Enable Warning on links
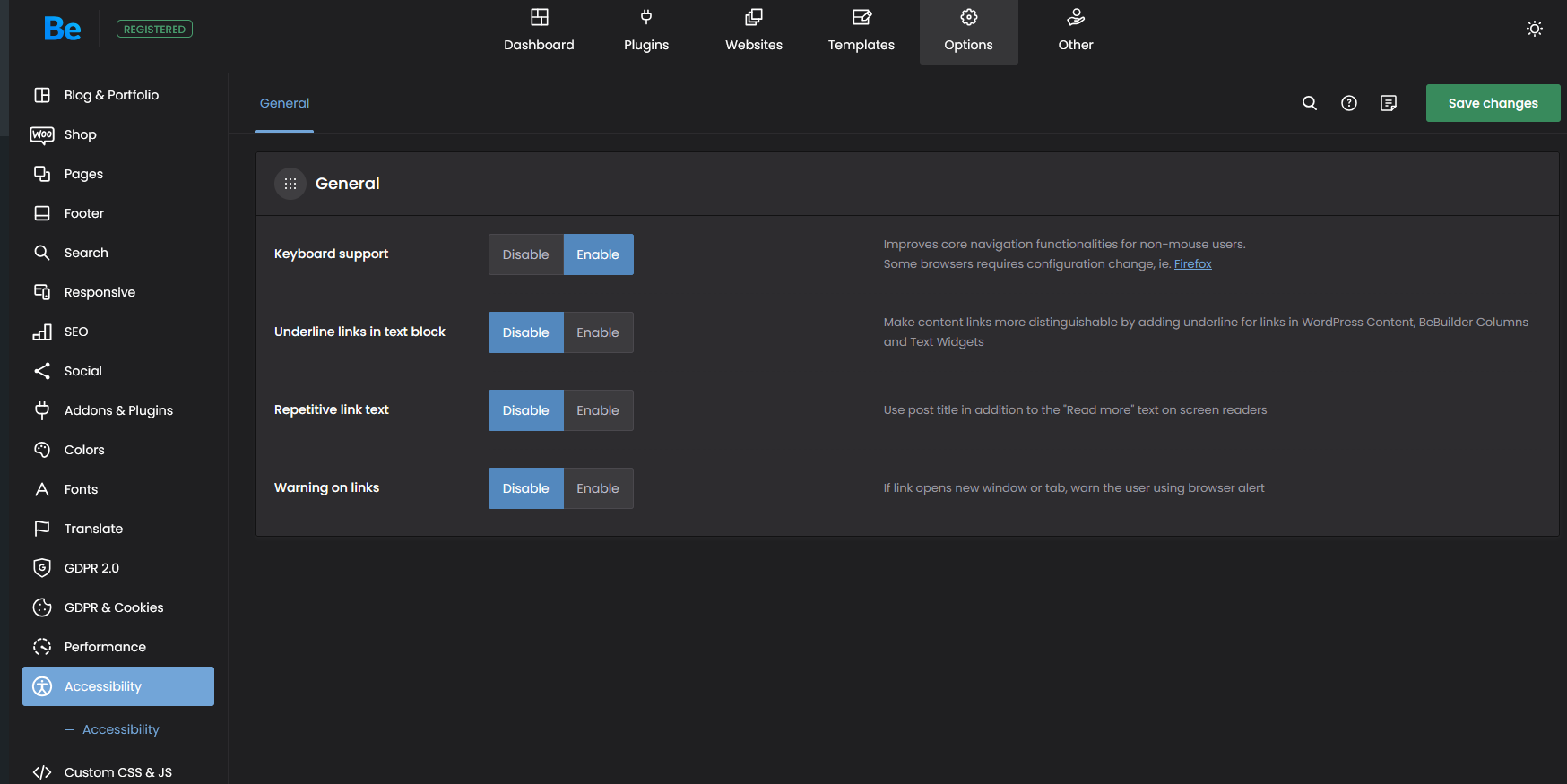 tap(598, 488)
